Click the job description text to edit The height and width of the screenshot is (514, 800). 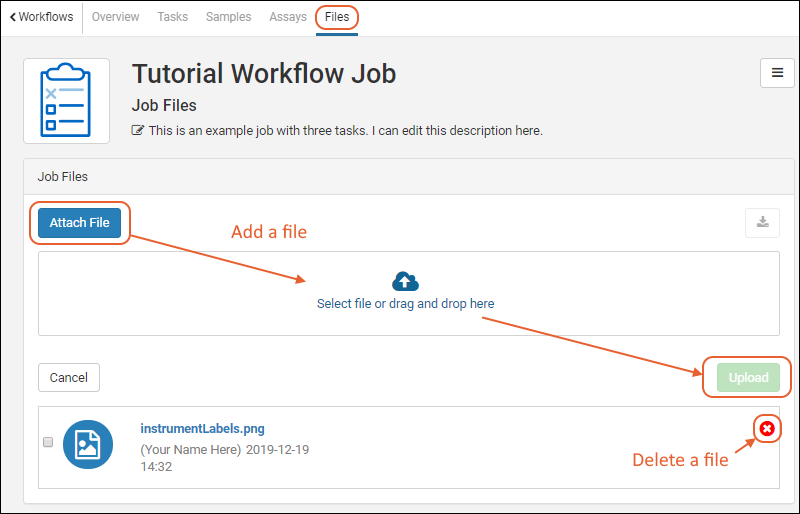pos(345,131)
